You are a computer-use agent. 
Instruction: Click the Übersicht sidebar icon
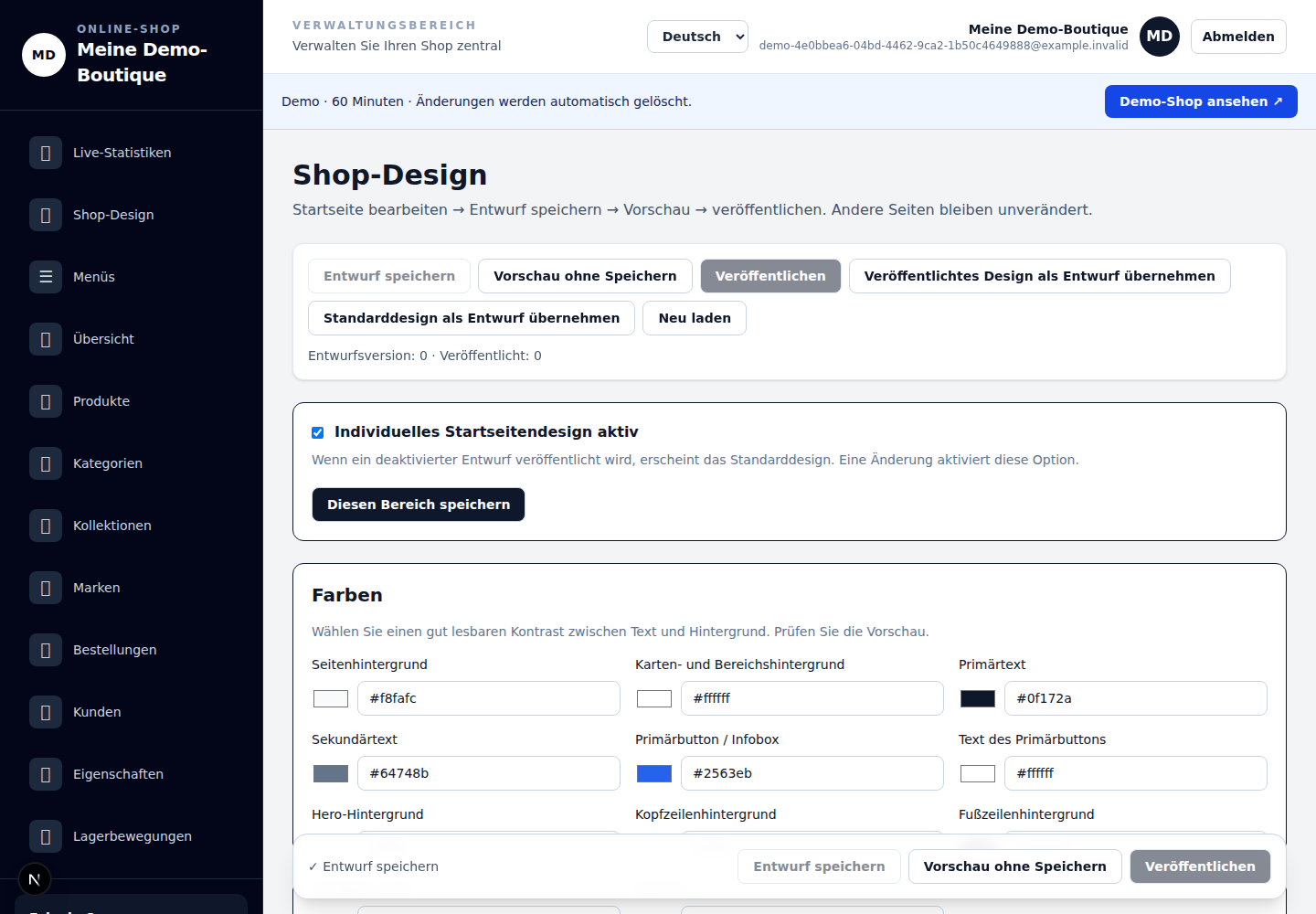pyautogui.click(x=46, y=339)
